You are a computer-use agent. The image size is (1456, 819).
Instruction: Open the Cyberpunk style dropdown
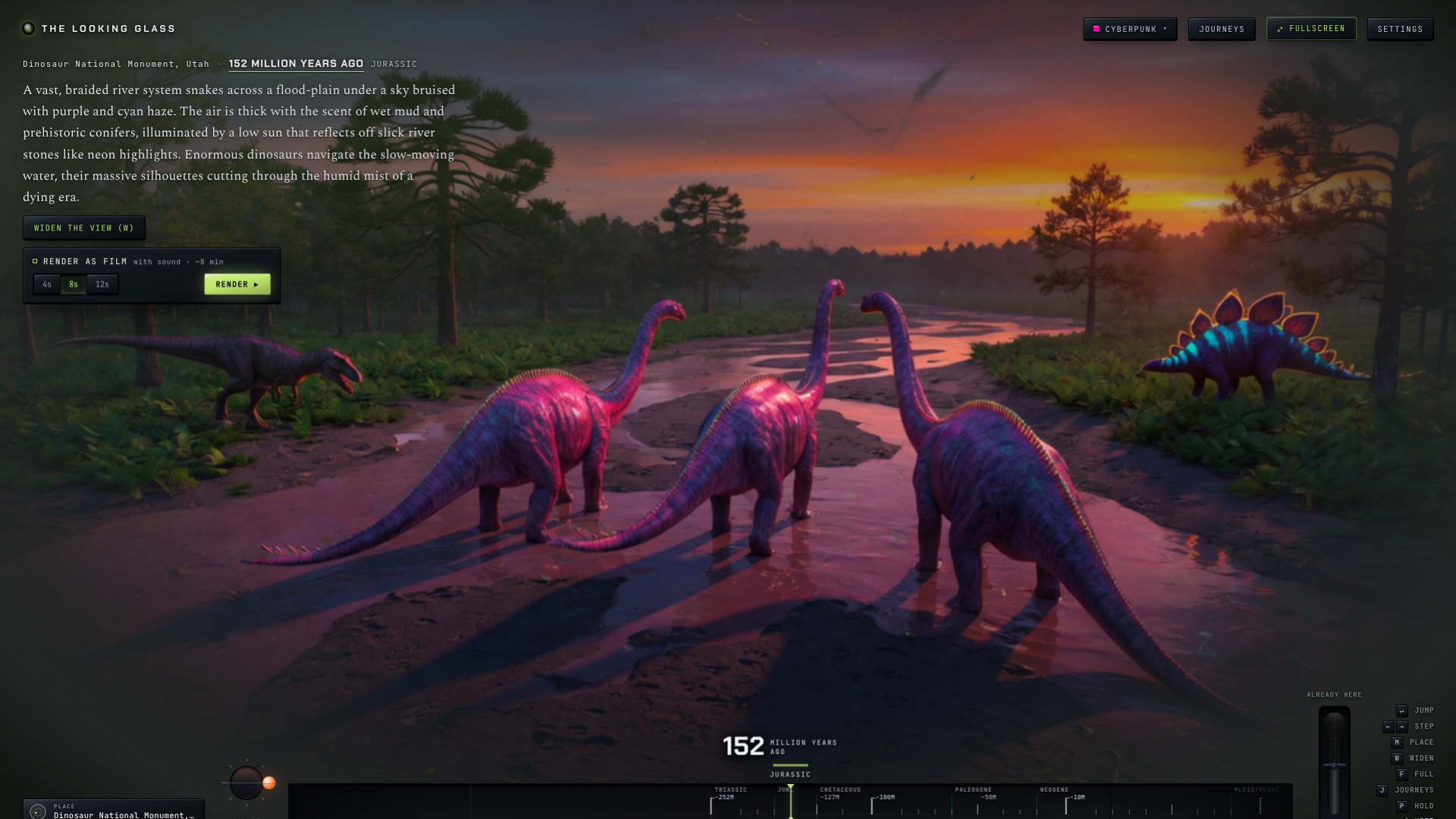pos(1130,29)
